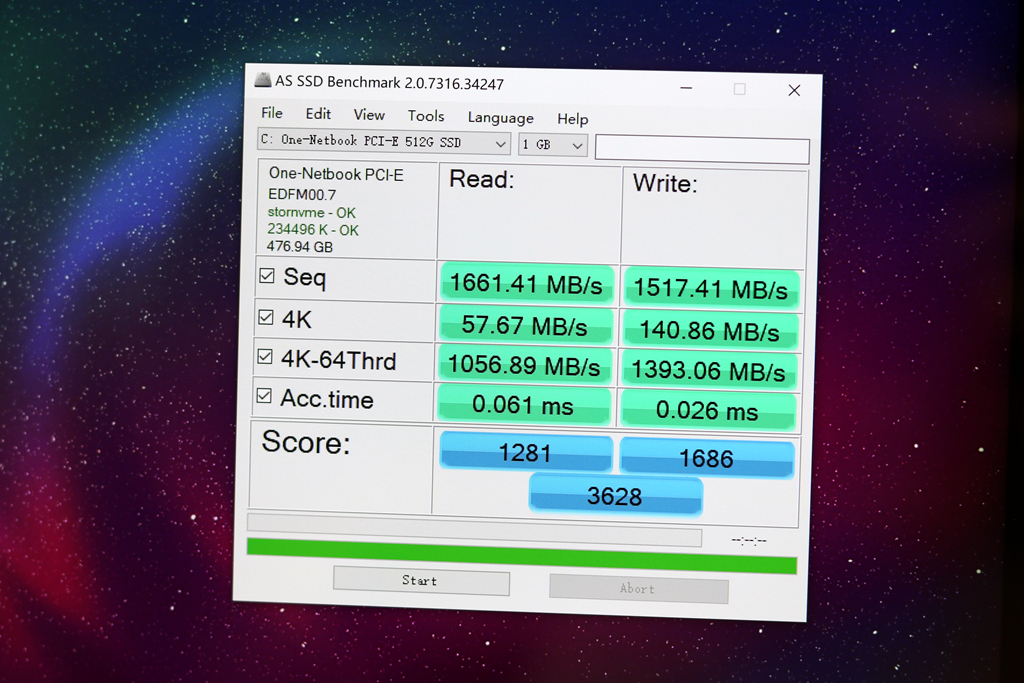
Task: Click the total score 3628
Action: (x=615, y=496)
